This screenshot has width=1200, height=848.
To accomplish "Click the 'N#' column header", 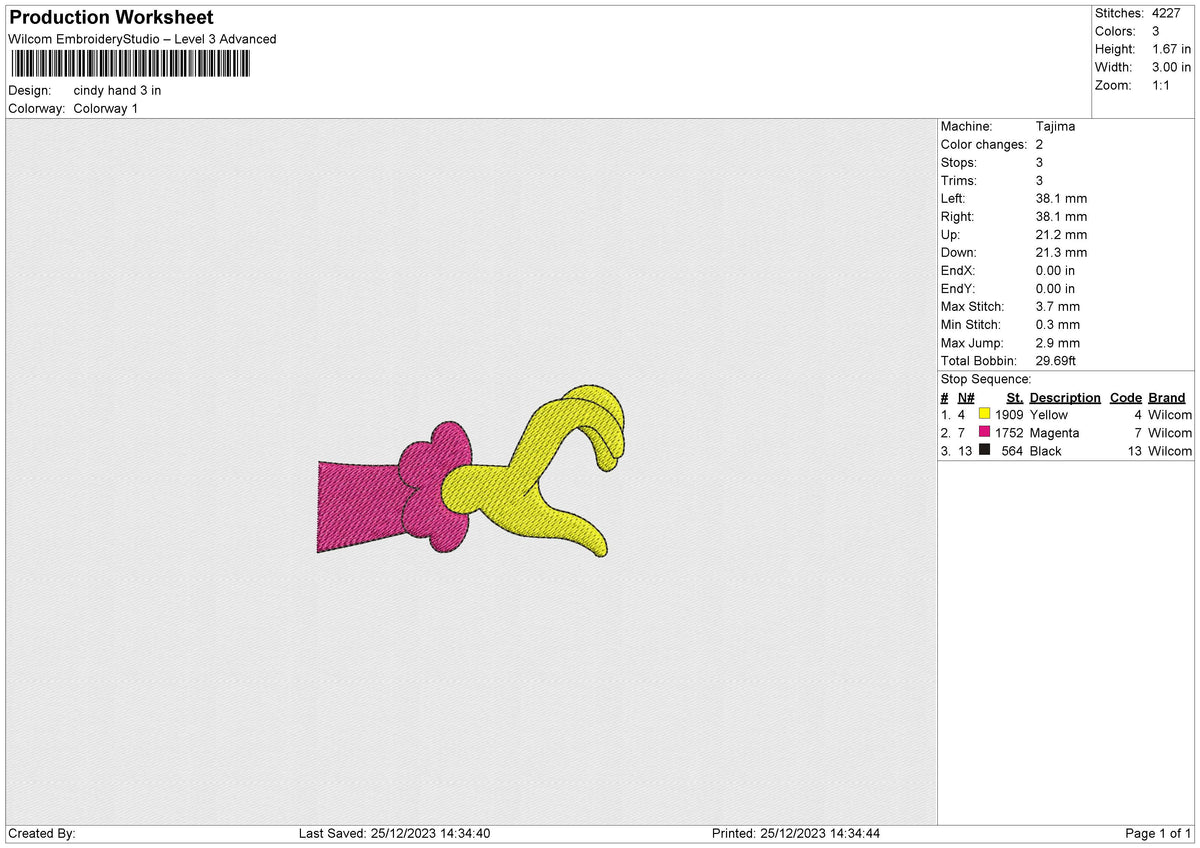I will (966, 397).
